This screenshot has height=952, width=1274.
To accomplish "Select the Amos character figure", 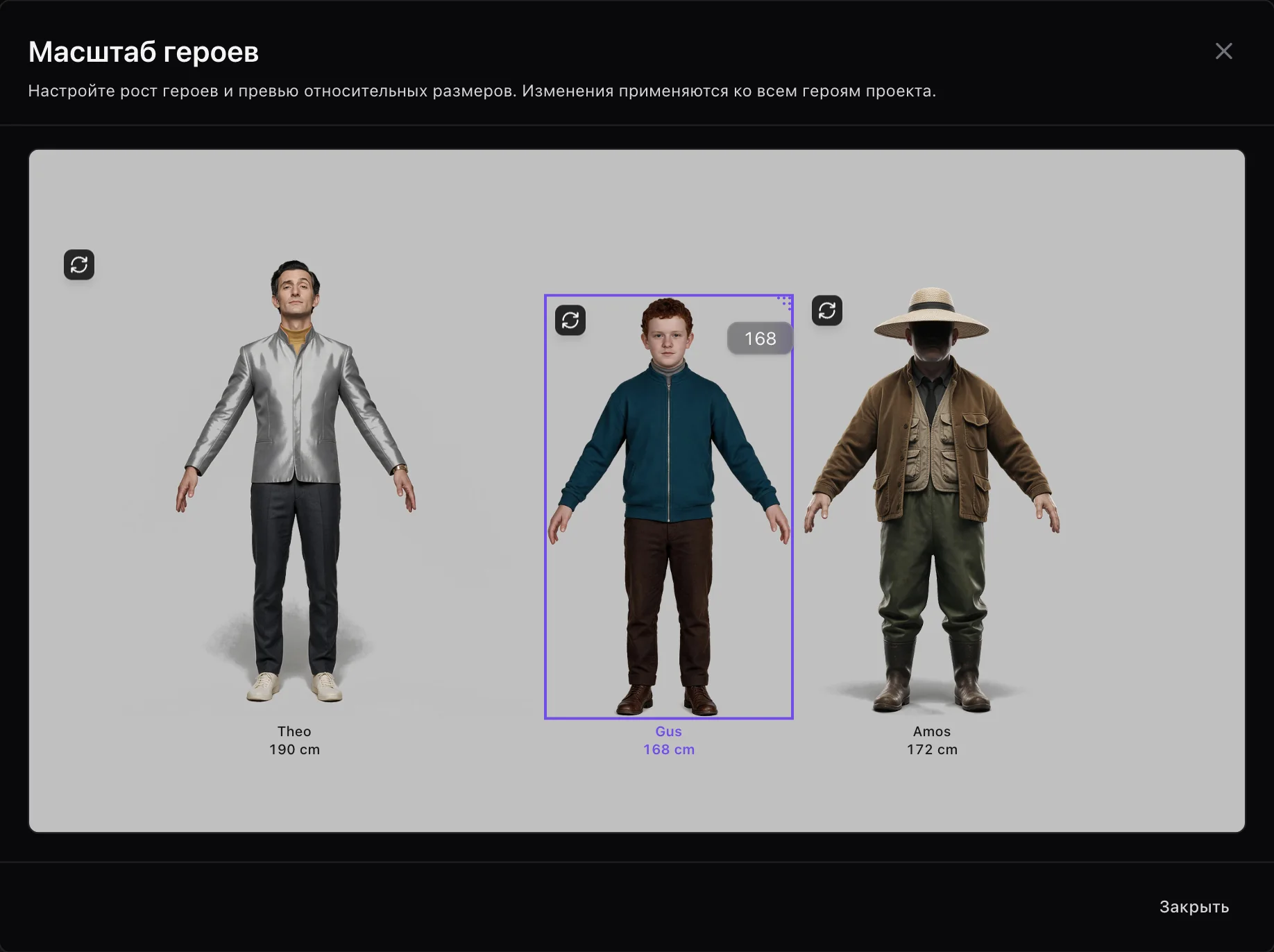I will 932,500.
